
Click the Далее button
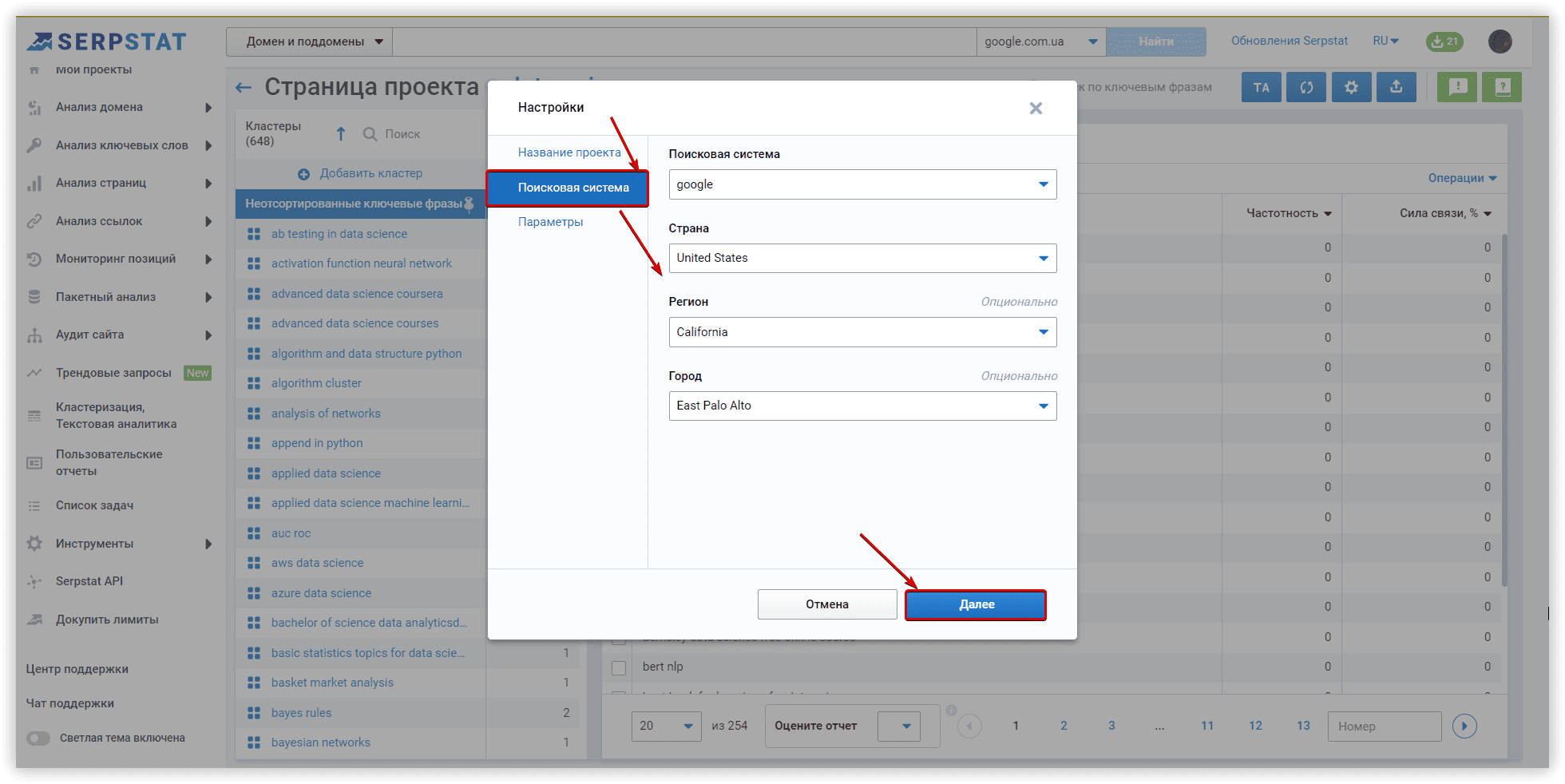[976, 604]
